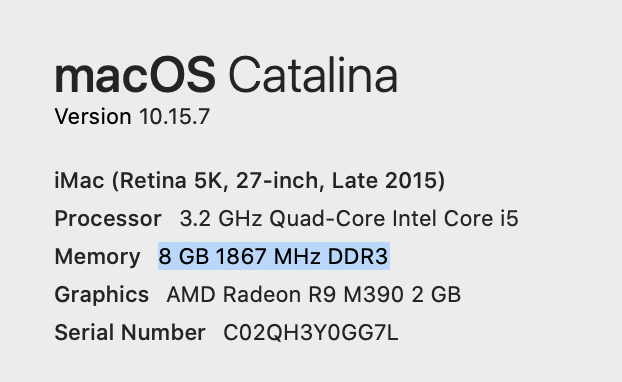The height and width of the screenshot is (382, 622).
Task: Click the Processor label
Action: click(x=108, y=219)
